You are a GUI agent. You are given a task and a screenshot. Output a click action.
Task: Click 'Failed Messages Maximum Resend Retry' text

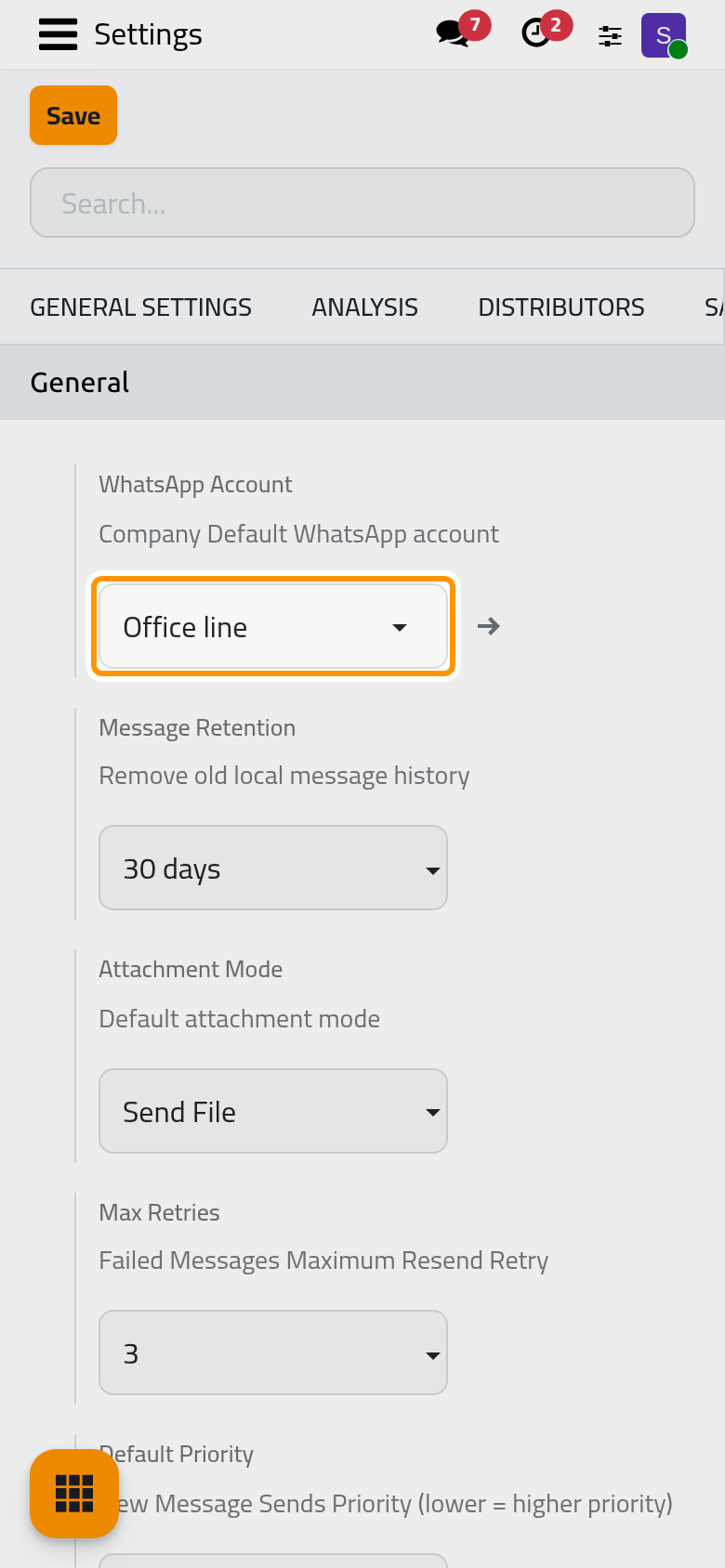tap(323, 1261)
